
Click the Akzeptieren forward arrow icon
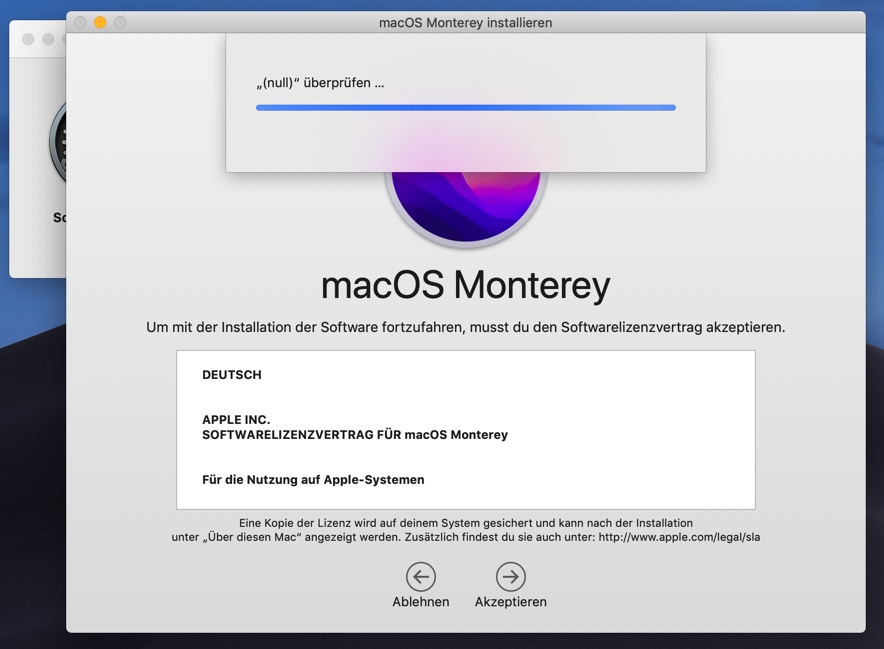511,577
